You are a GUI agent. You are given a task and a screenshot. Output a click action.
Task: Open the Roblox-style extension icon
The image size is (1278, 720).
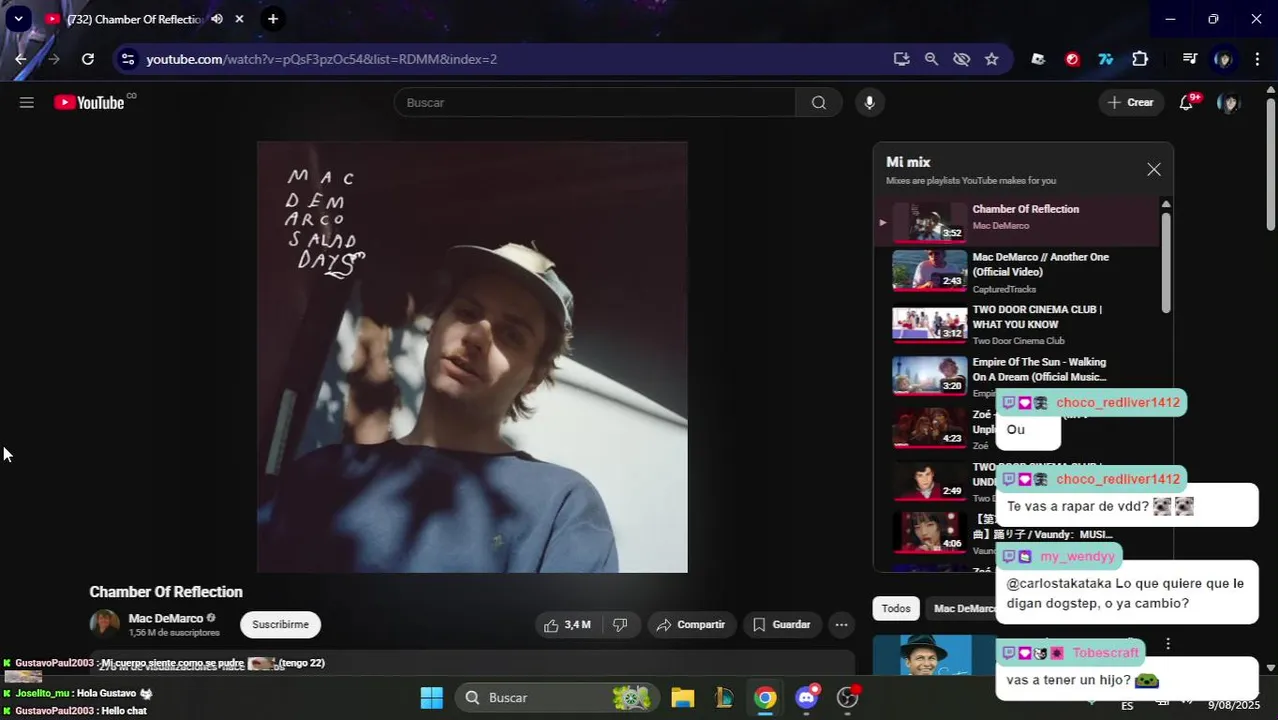(1038, 59)
